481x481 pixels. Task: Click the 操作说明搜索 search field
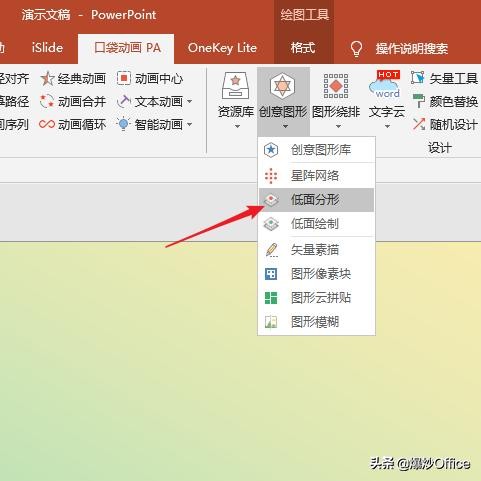(412, 49)
